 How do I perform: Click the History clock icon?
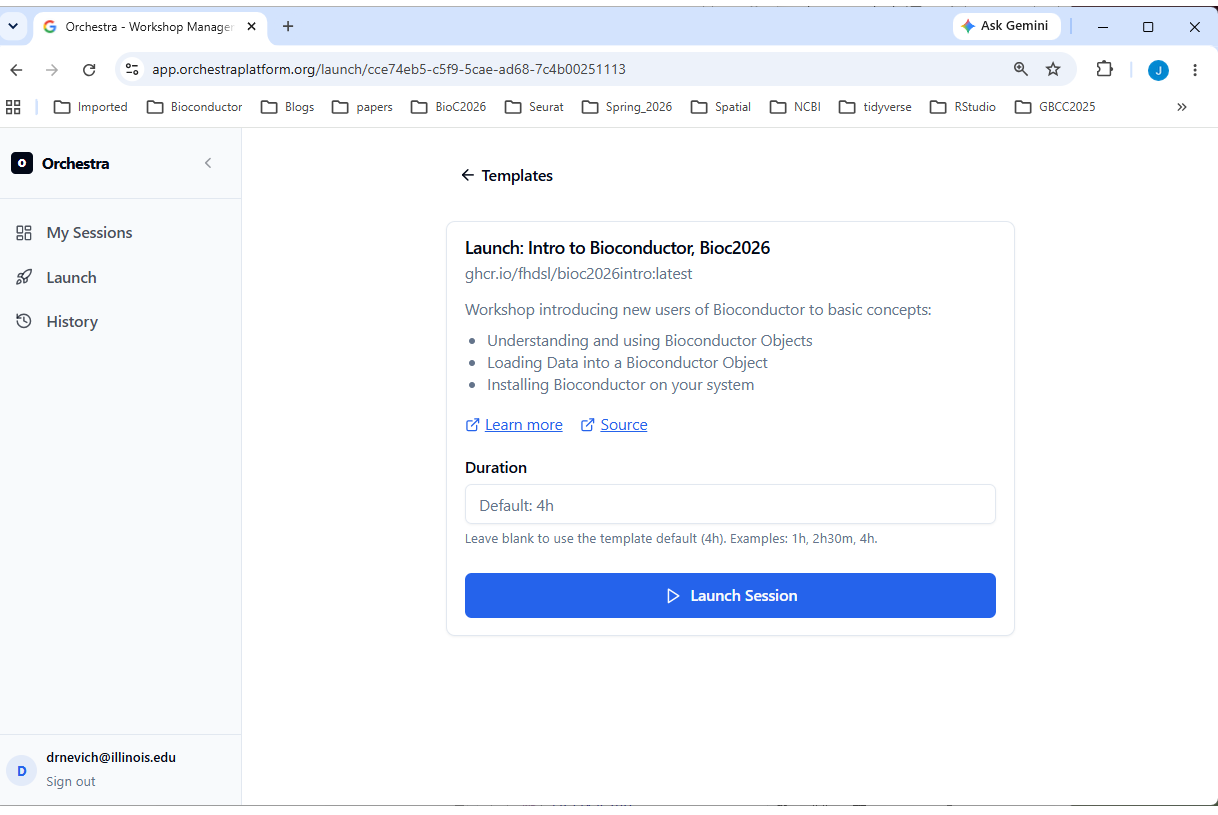24,321
